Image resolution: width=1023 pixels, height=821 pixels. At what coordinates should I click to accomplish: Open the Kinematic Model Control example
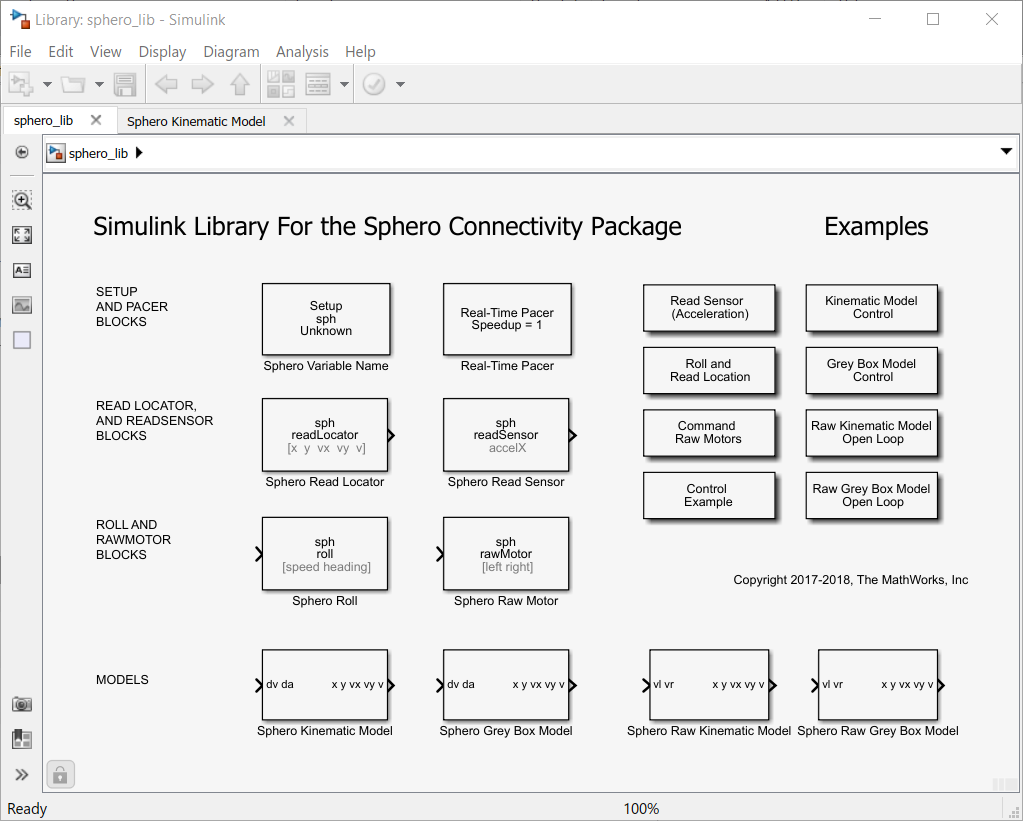pyautogui.click(x=871, y=307)
